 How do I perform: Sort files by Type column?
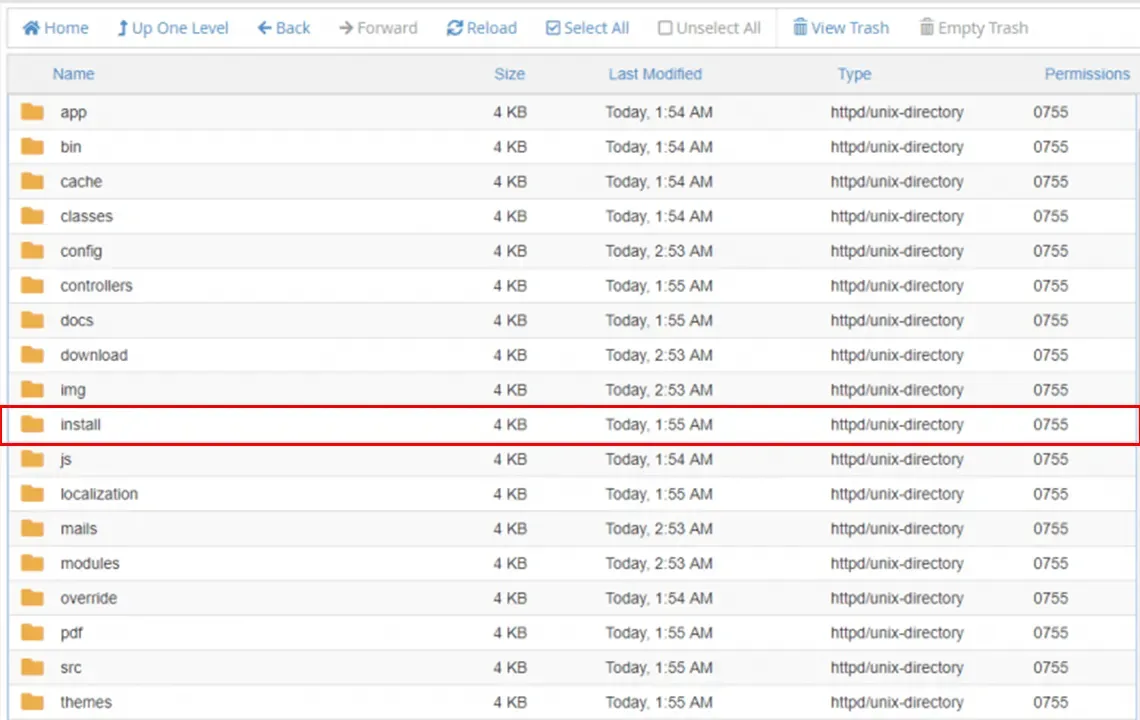click(x=854, y=74)
